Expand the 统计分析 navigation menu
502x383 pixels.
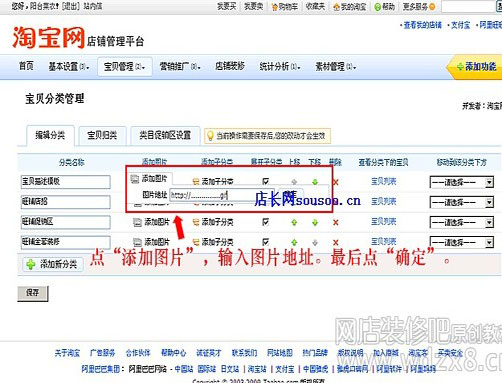[x=280, y=67]
